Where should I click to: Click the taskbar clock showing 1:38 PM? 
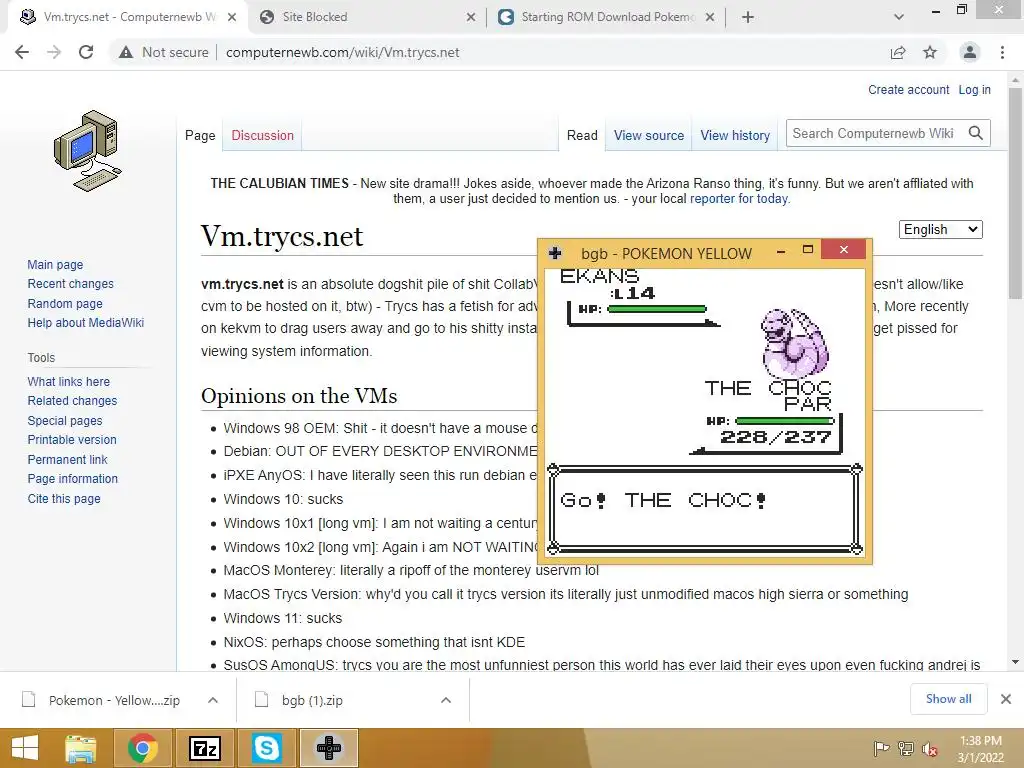coord(980,748)
